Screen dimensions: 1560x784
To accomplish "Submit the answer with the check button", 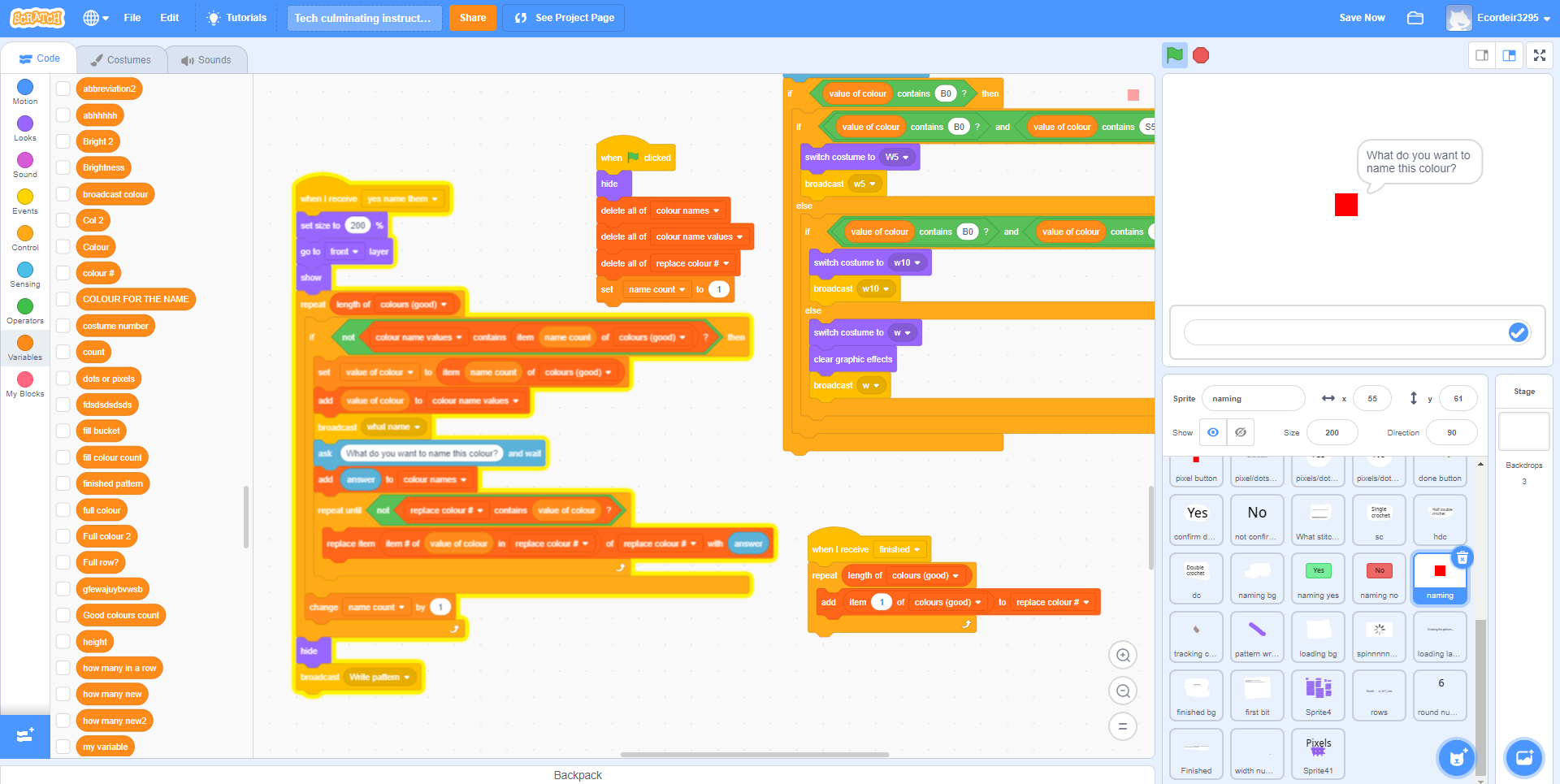I will click(1518, 332).
